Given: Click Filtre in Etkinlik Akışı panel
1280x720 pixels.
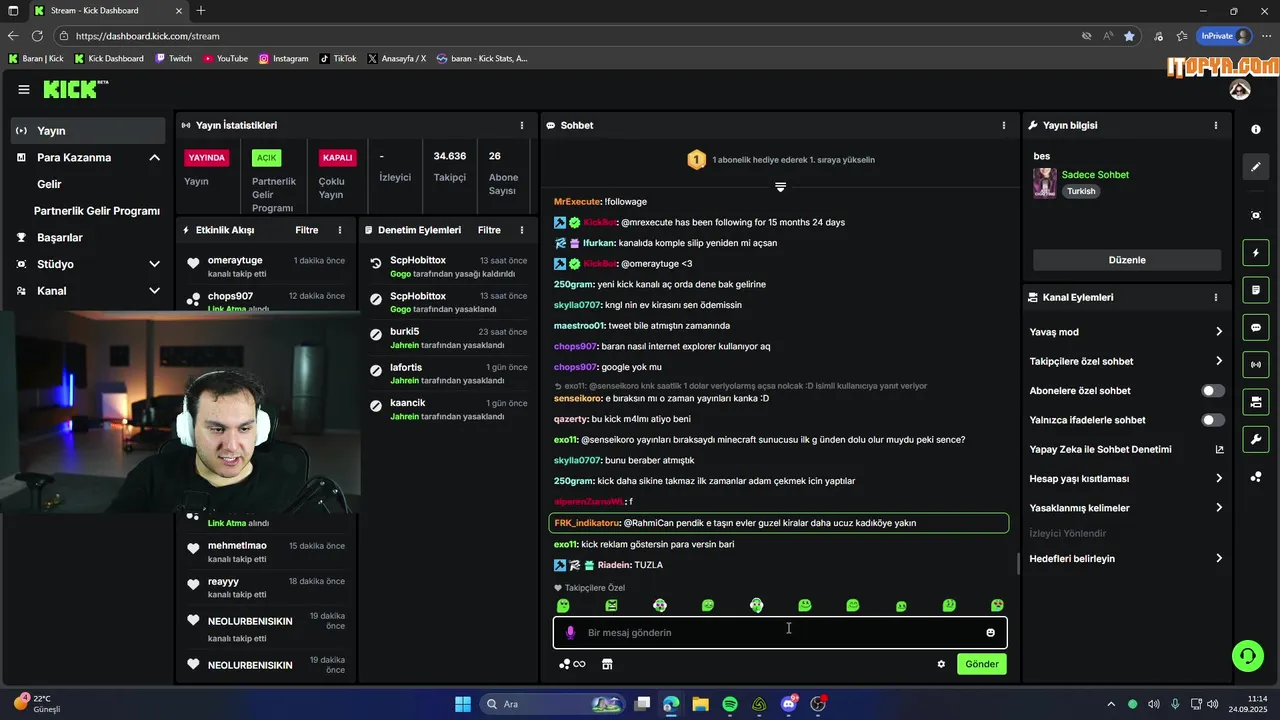Looking at the screenshot, I should point(306,230).
